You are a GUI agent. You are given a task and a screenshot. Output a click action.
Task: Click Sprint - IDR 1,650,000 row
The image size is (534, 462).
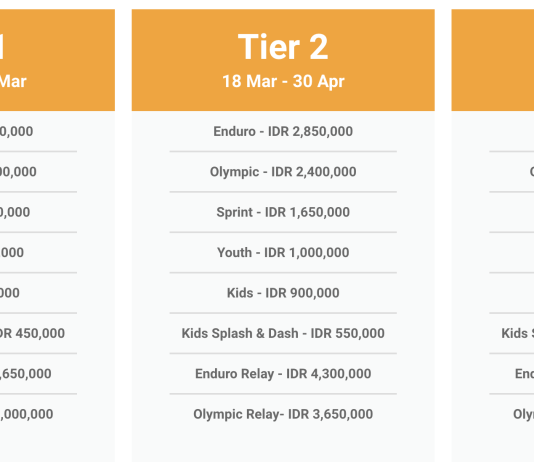point(283,212)
